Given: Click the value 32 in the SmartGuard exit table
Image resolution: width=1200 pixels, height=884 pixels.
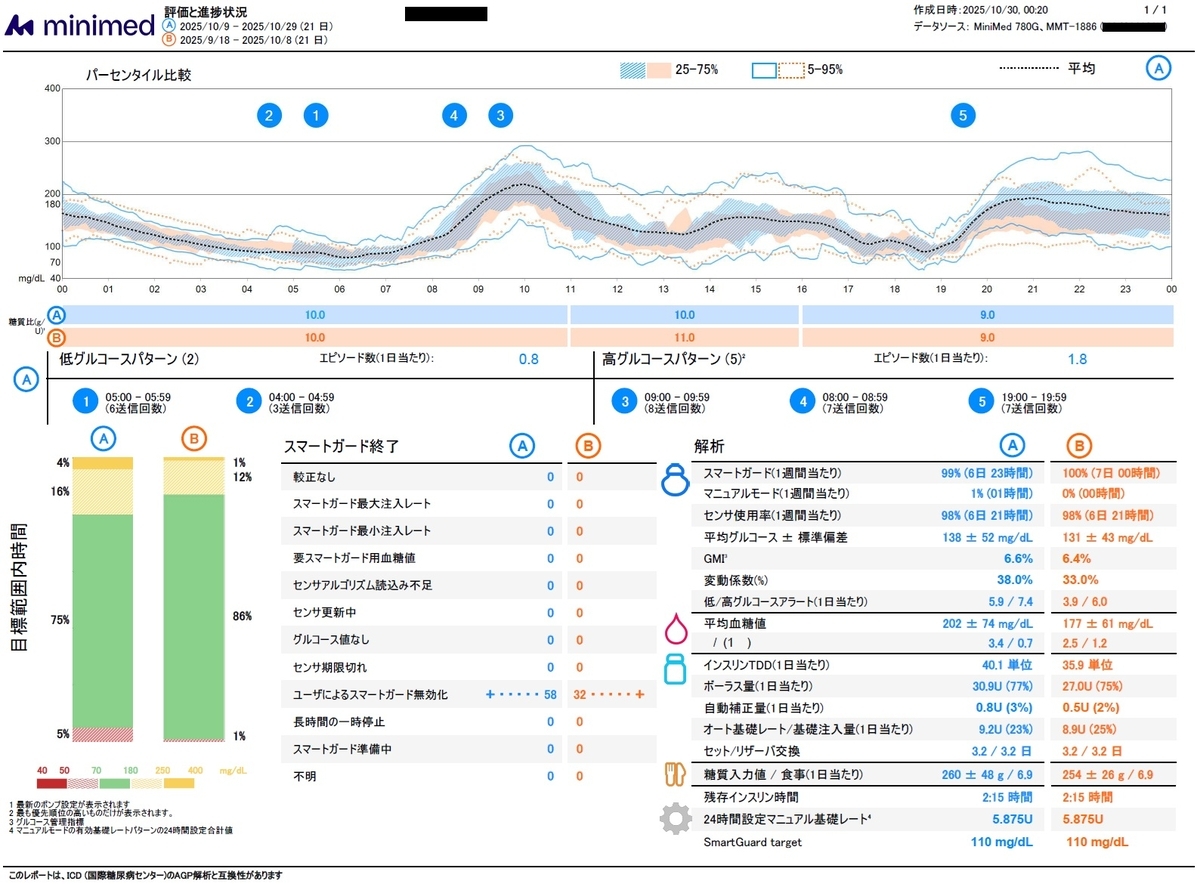Looking at the screenshot, I should 581,694.
